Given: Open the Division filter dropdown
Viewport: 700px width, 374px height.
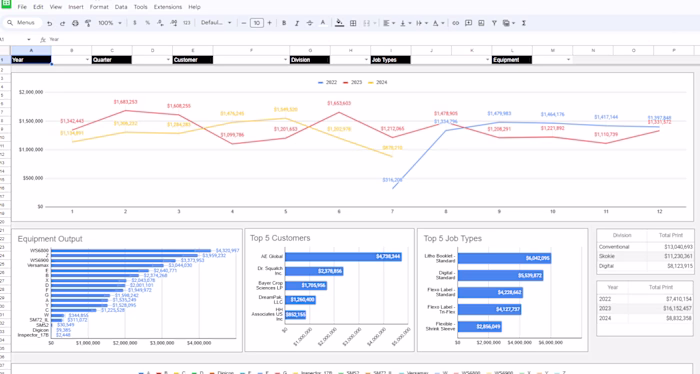Looking at the screenshot, I should coord(366,60).
